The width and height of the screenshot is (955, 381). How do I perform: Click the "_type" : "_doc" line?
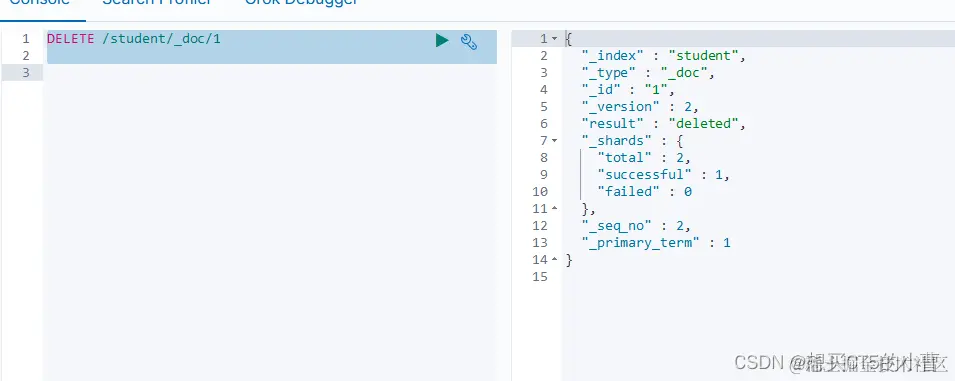tap(647, 73)
